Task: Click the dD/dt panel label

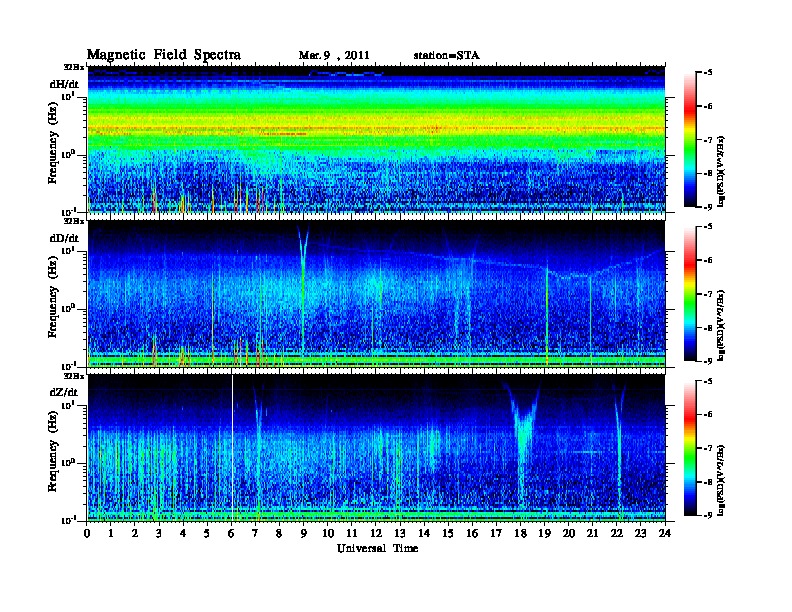Action: (x=64, y=238)
